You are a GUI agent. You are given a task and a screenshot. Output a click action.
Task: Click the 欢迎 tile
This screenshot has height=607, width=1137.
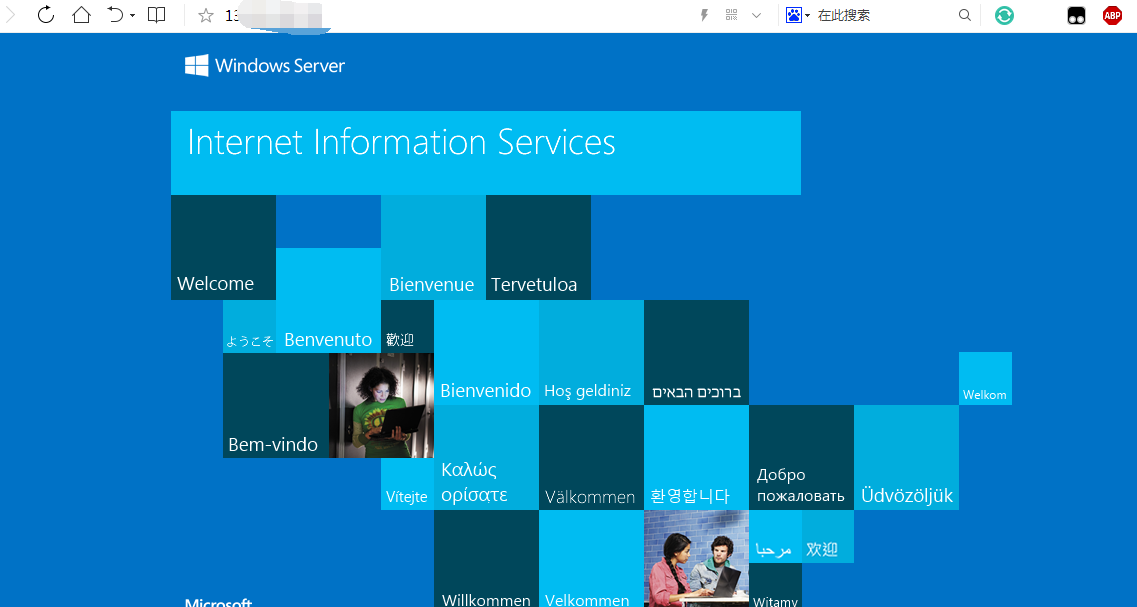(x=827, y=537)
